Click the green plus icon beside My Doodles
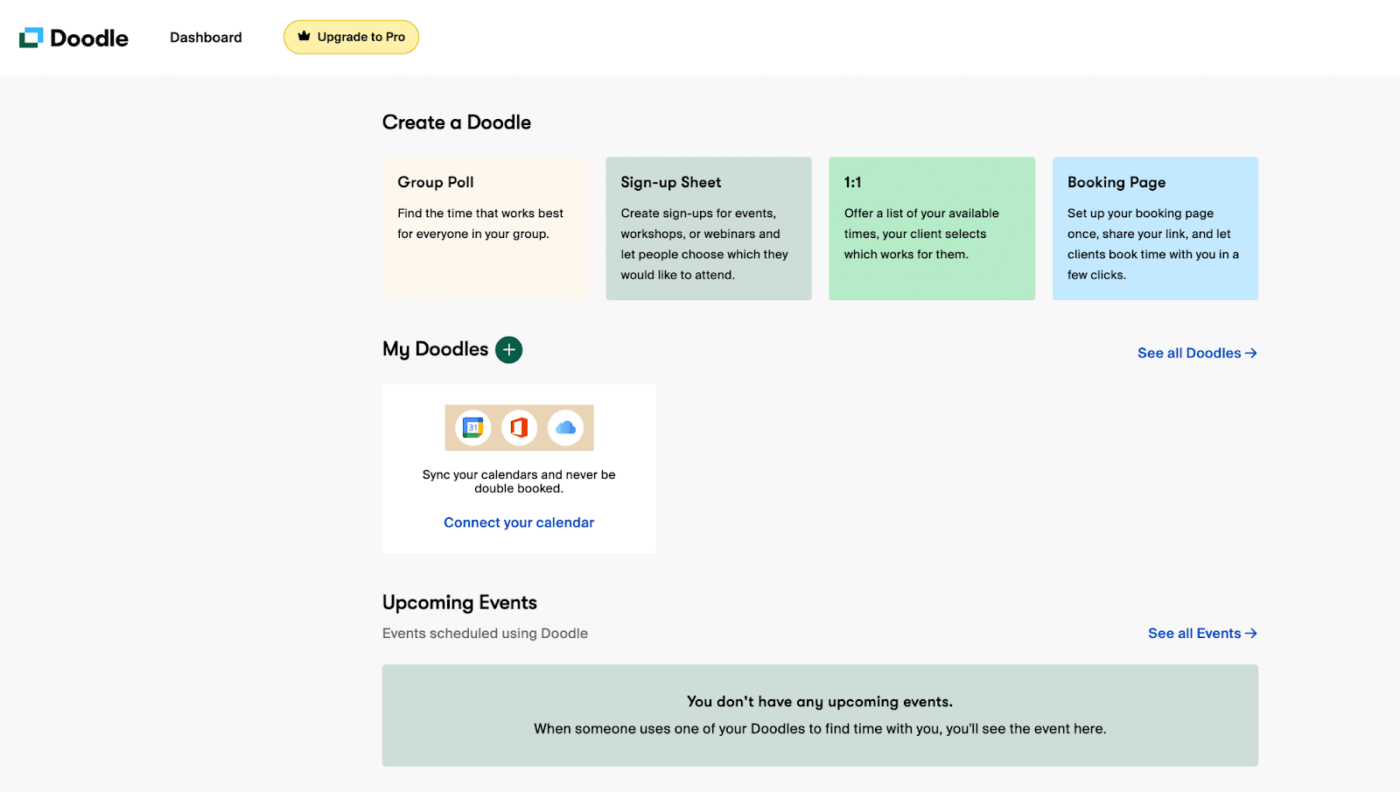Screen dimensions: 1400x792 (509, 349)
